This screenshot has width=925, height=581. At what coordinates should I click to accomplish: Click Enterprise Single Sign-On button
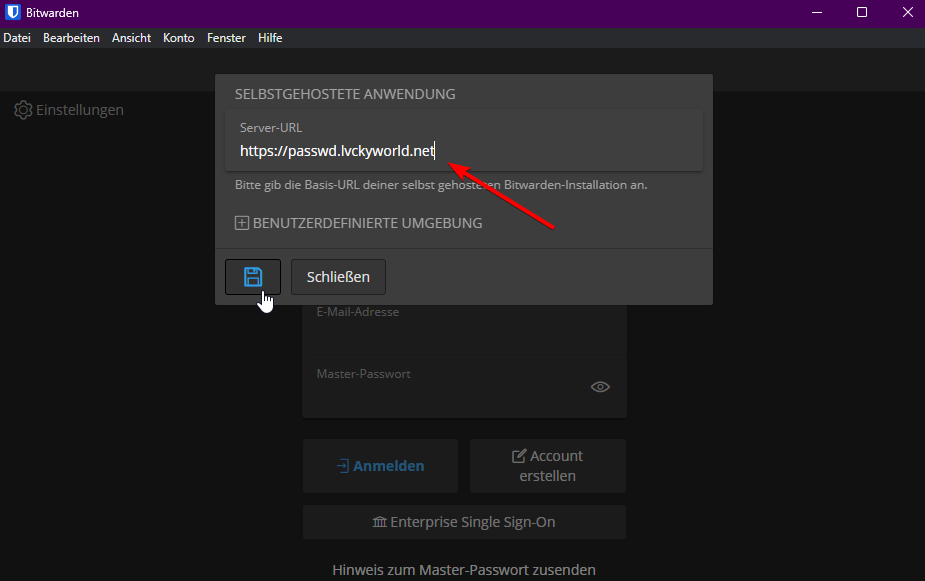(464, 522)
